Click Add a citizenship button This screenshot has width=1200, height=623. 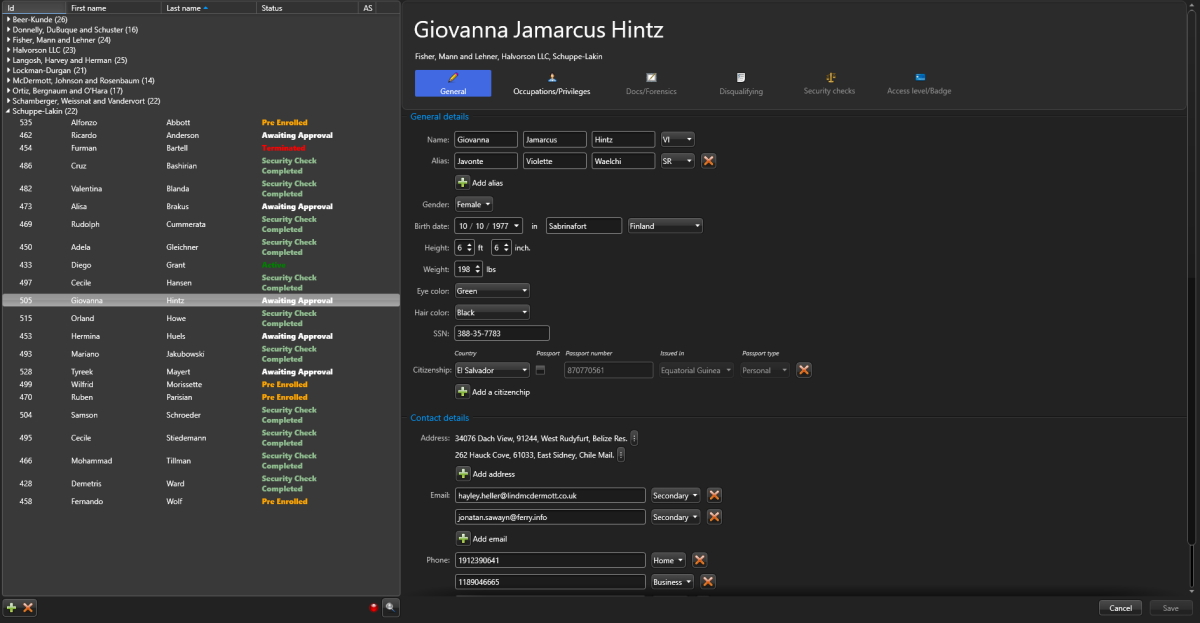point(462,392)
